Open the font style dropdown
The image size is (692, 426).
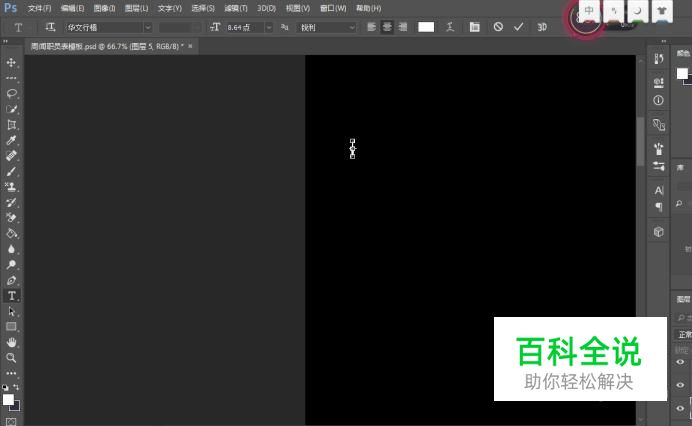180,27
